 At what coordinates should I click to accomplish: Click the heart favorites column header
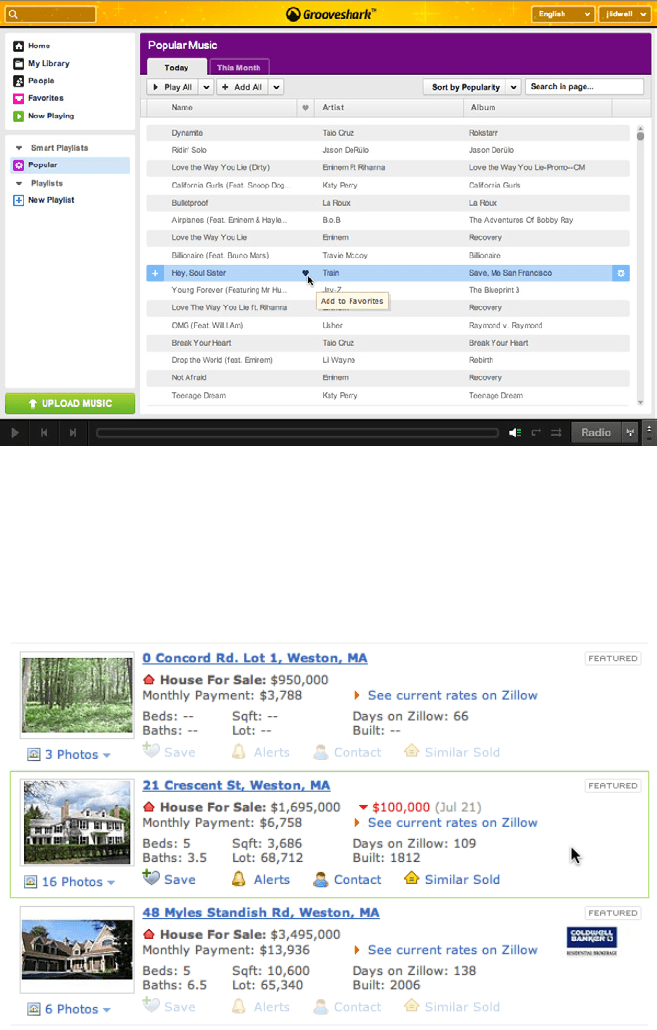[306, 108]
